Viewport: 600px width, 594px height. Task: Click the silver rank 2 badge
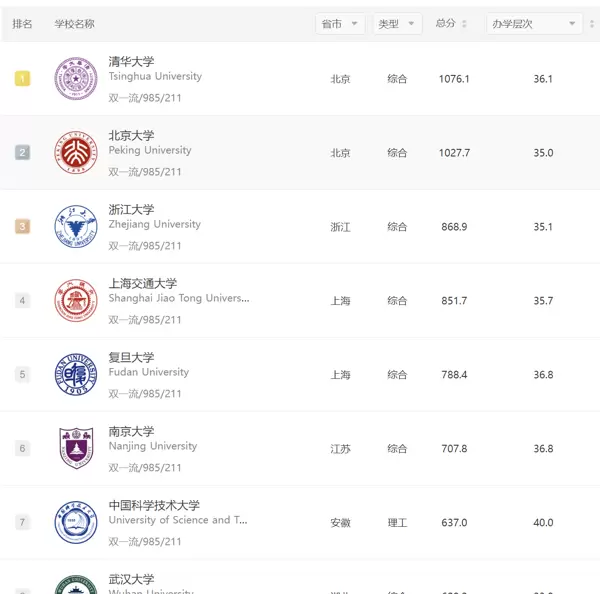pos(23,153)
